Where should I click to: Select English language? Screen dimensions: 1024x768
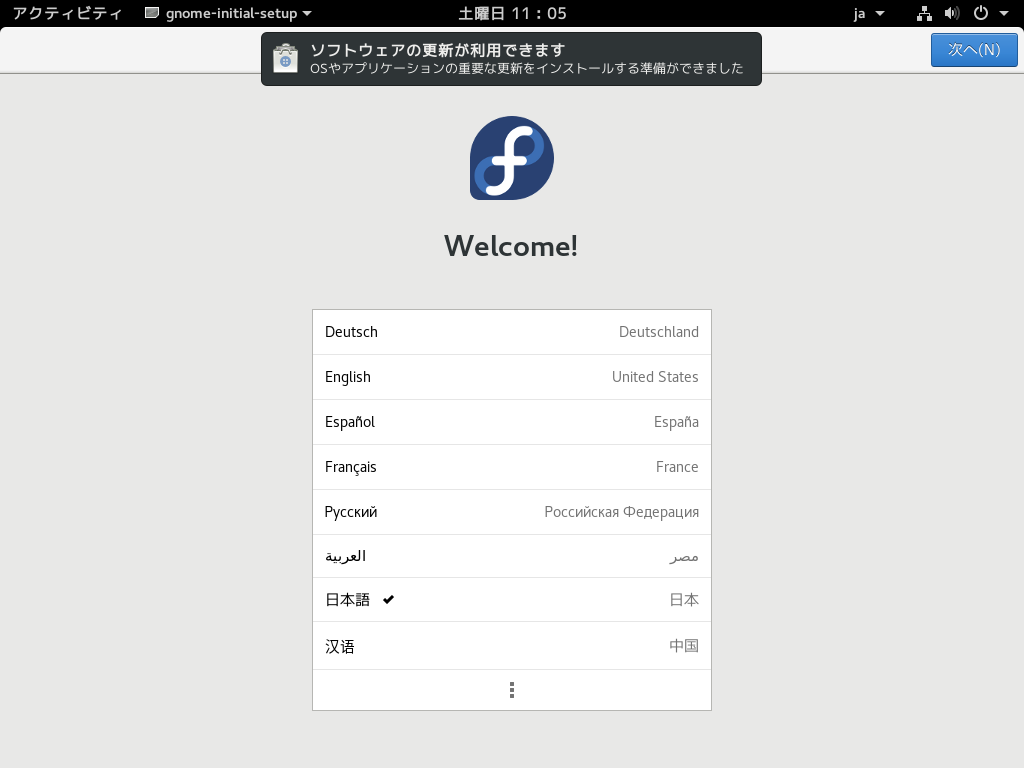[x=511, y=377]
